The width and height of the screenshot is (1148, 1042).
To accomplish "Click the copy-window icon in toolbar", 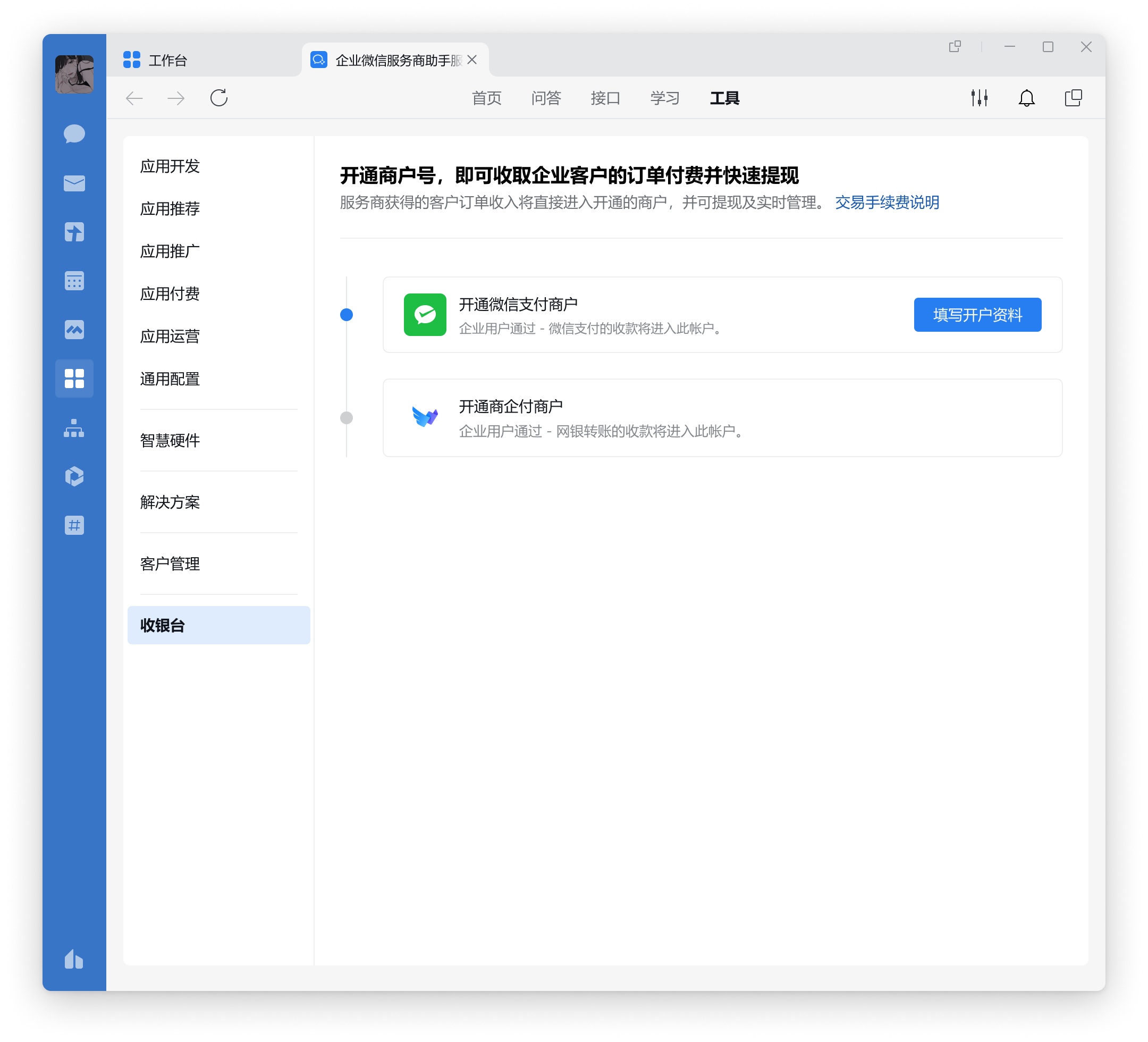I will 1074,98.
